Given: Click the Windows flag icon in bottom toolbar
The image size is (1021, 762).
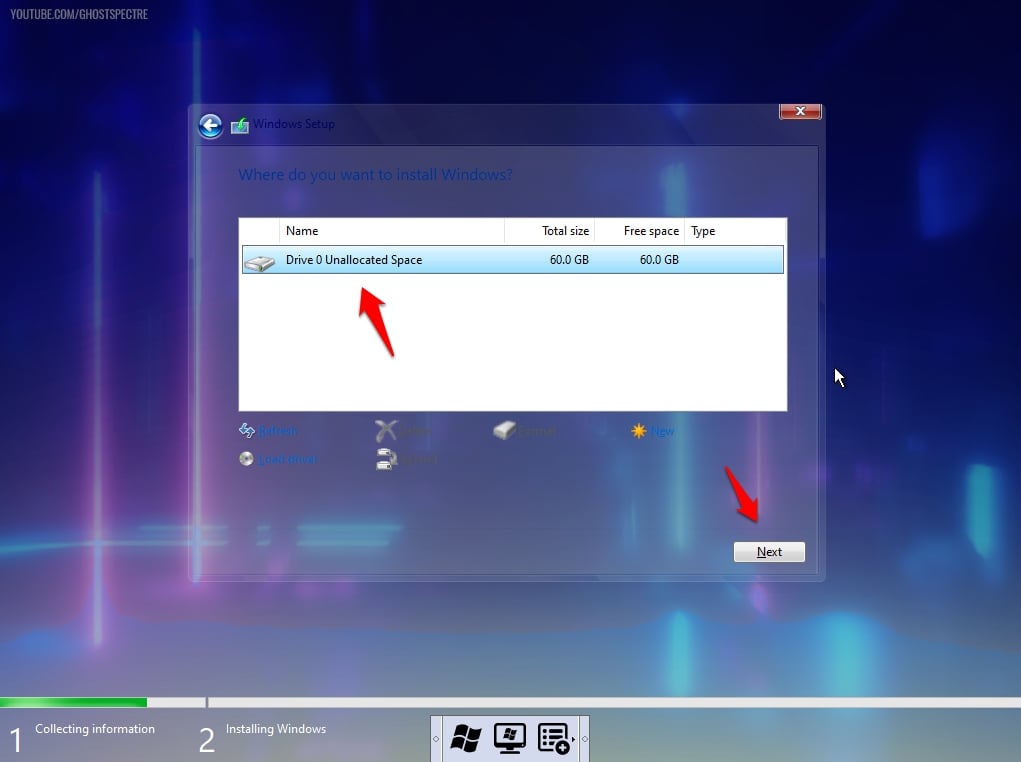Looking at the screenshot, I should (466, 739).
